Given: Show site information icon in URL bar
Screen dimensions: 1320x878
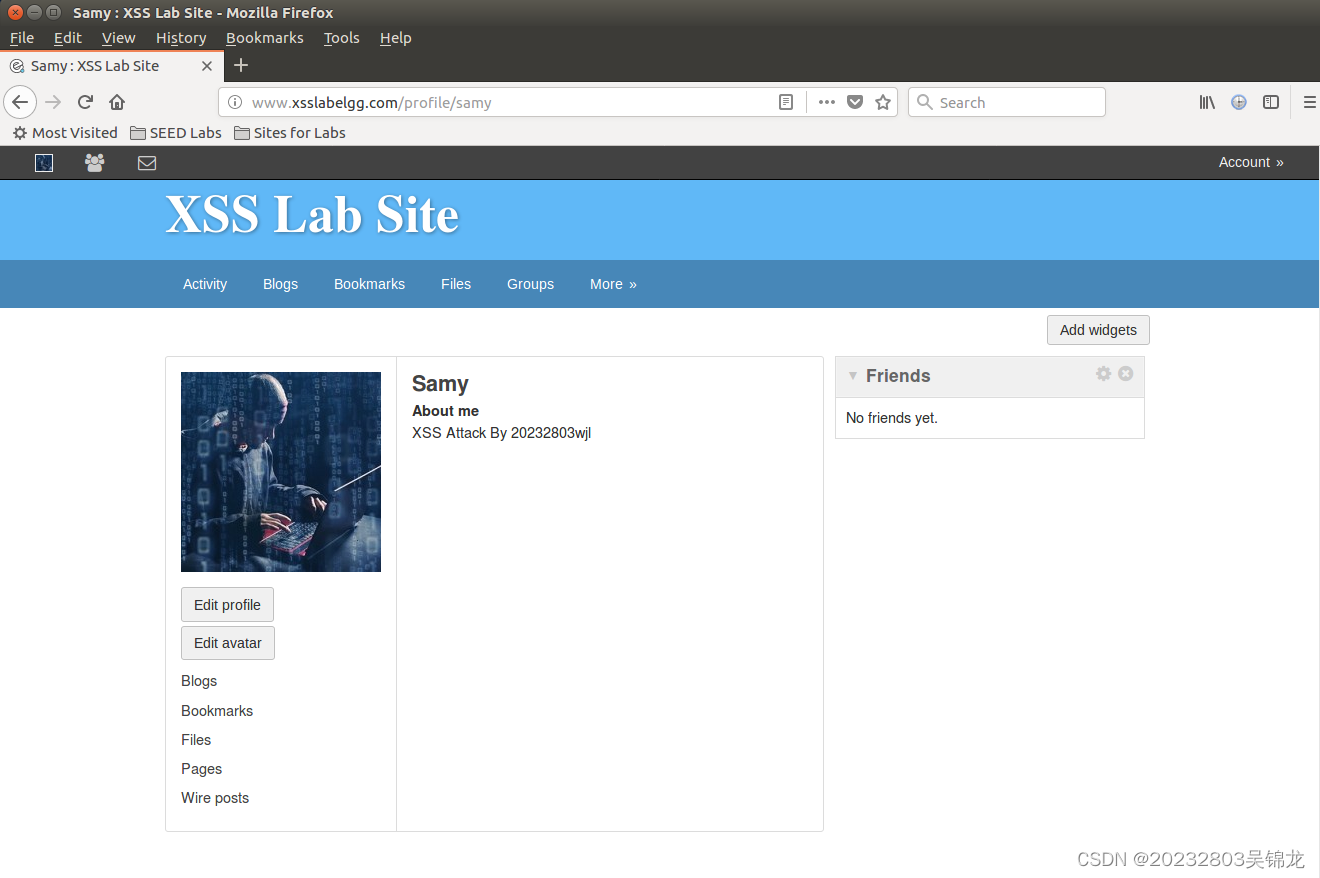Looking at the screenshot, I should [235, 102].
